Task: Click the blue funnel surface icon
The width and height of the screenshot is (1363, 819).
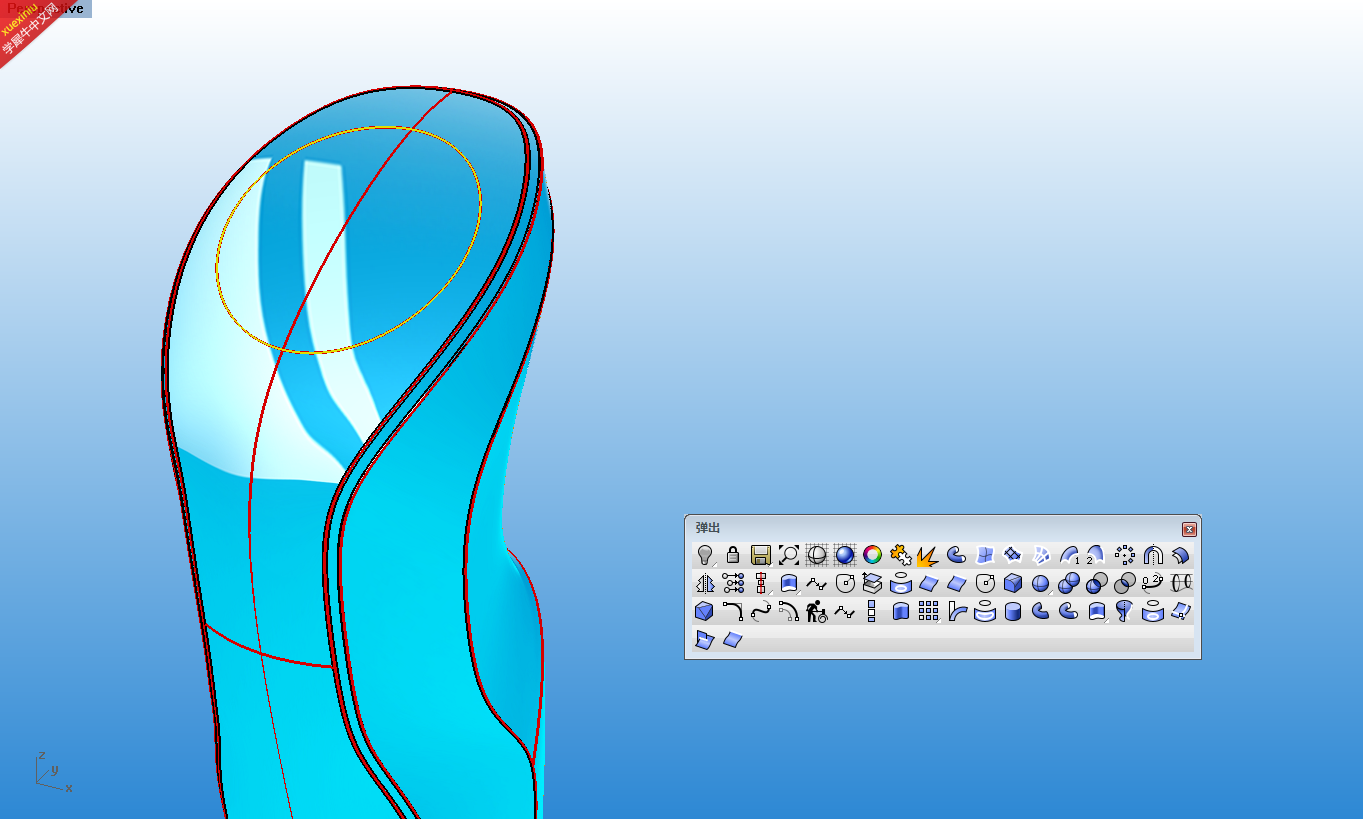Action: tap(1125, 611)
